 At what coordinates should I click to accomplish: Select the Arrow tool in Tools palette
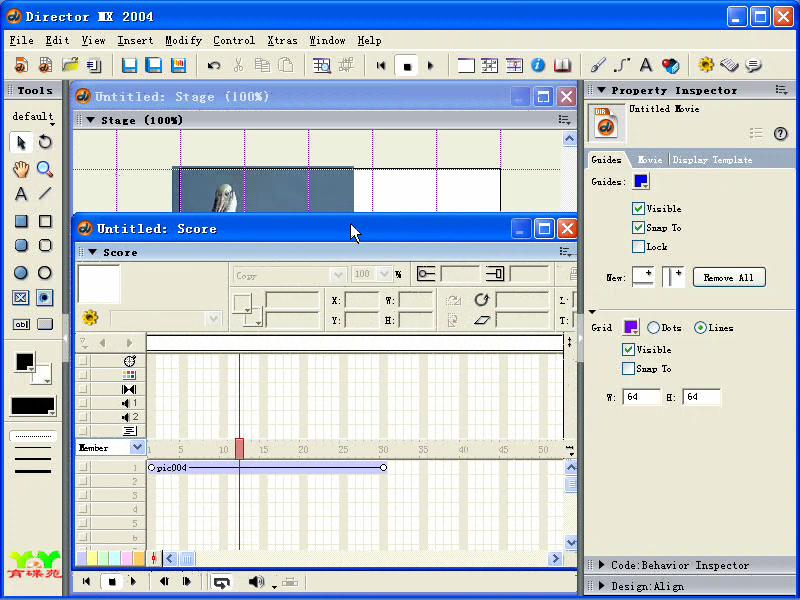coord(21,142)
